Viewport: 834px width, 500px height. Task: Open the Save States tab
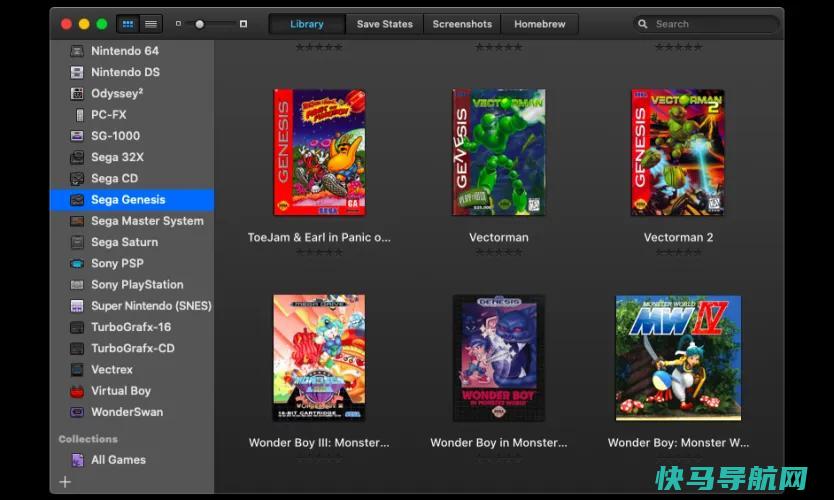[385, 24]
